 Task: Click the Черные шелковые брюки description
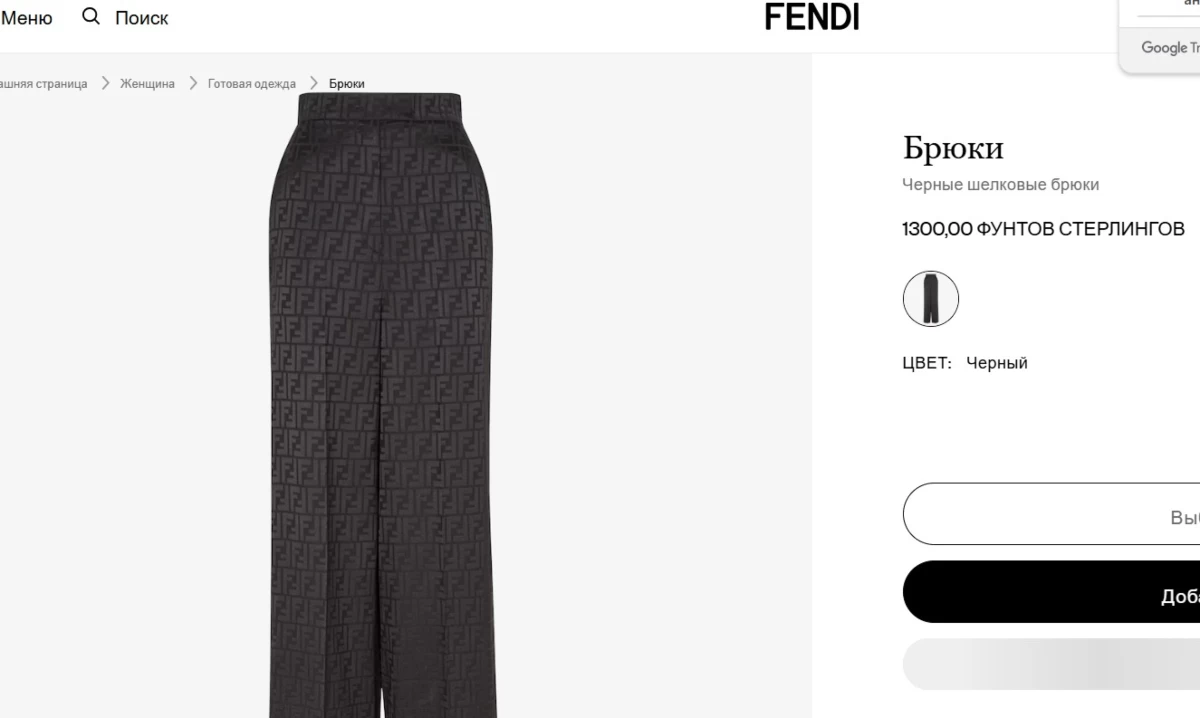click(1000, 185)
